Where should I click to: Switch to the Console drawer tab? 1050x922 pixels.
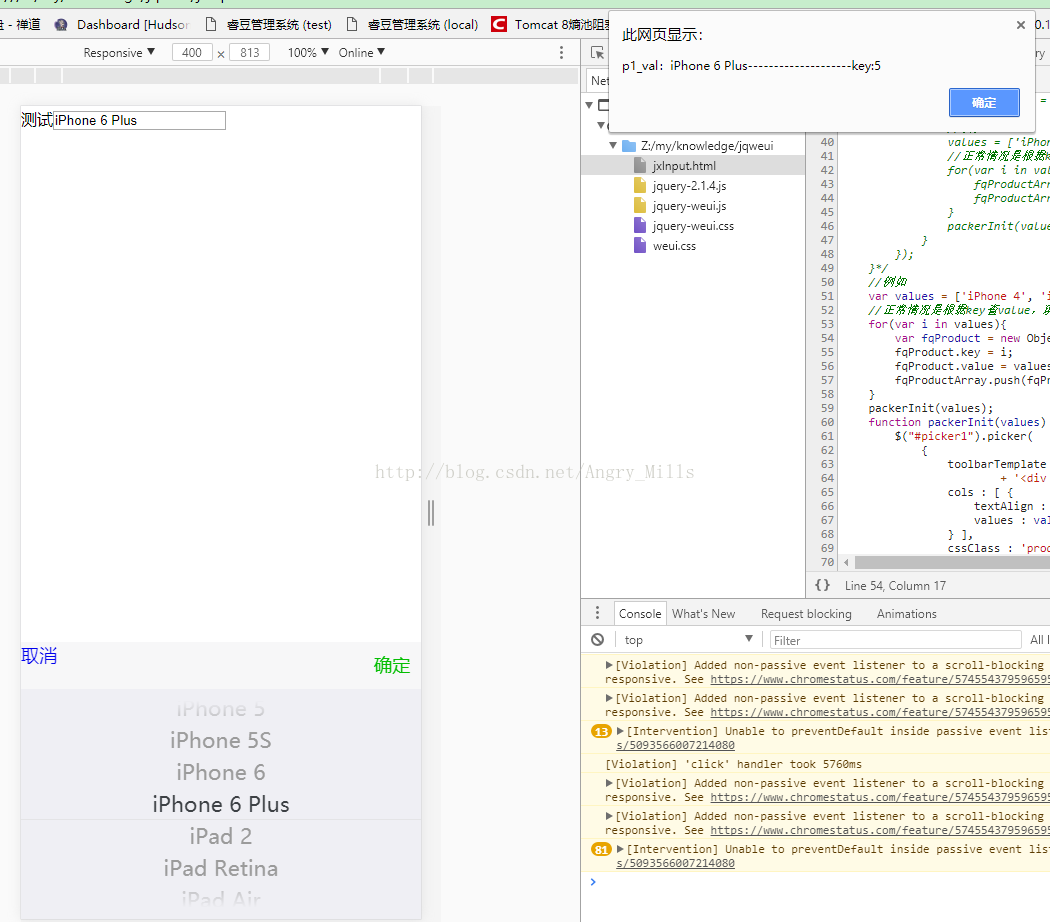[640, 613]
